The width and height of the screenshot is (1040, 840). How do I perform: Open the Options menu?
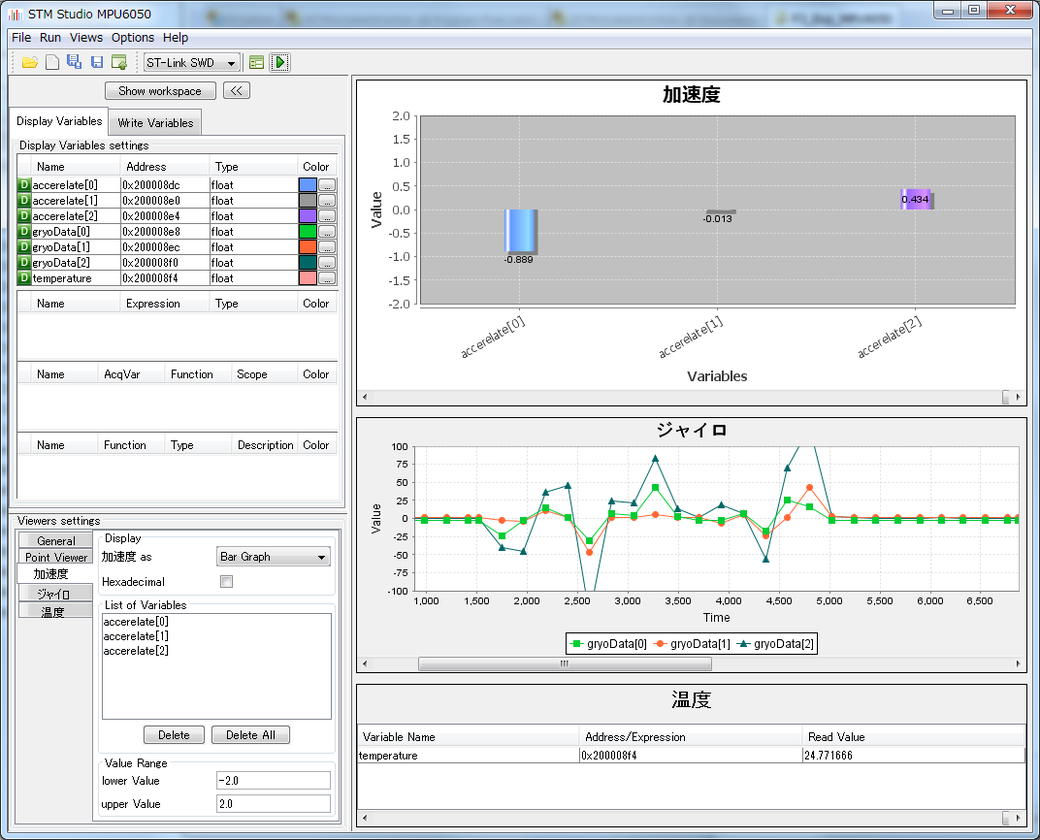click(132, 37)
